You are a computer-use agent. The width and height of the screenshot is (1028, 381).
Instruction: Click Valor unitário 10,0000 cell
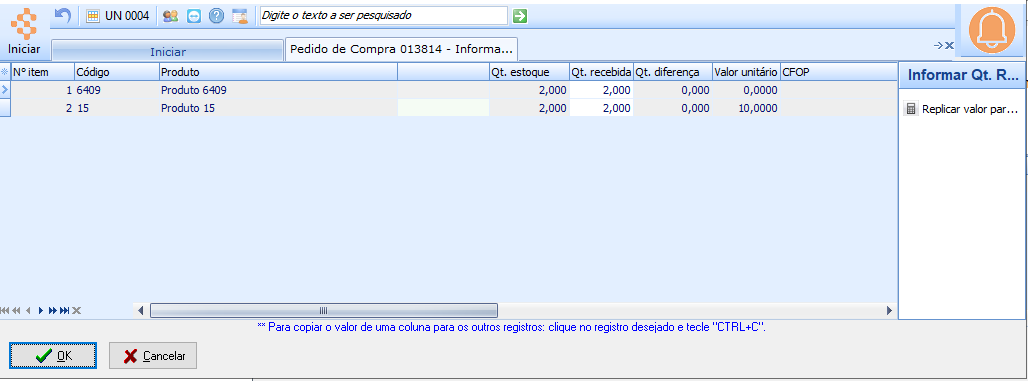(x=746, y=108)
